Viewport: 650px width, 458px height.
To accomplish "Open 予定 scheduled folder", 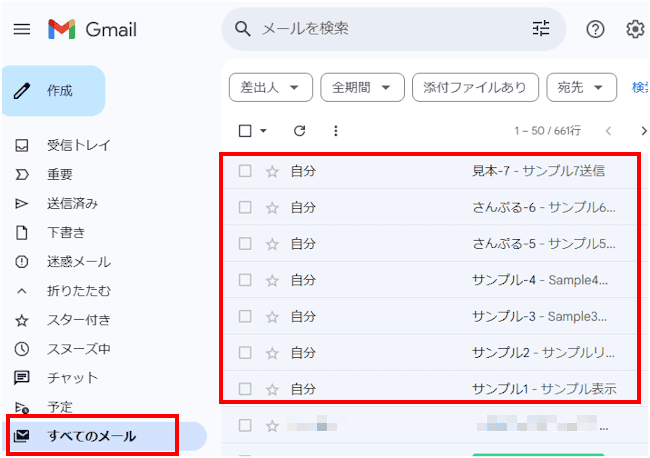I will (x=60, y=407).
